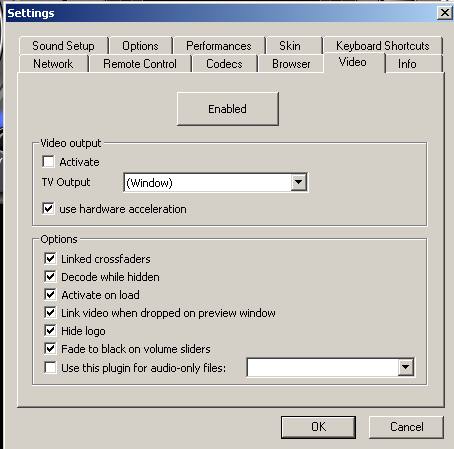454x449 pixels.
Task: Select the Codecs tab
Action: [x=224, y=64]
